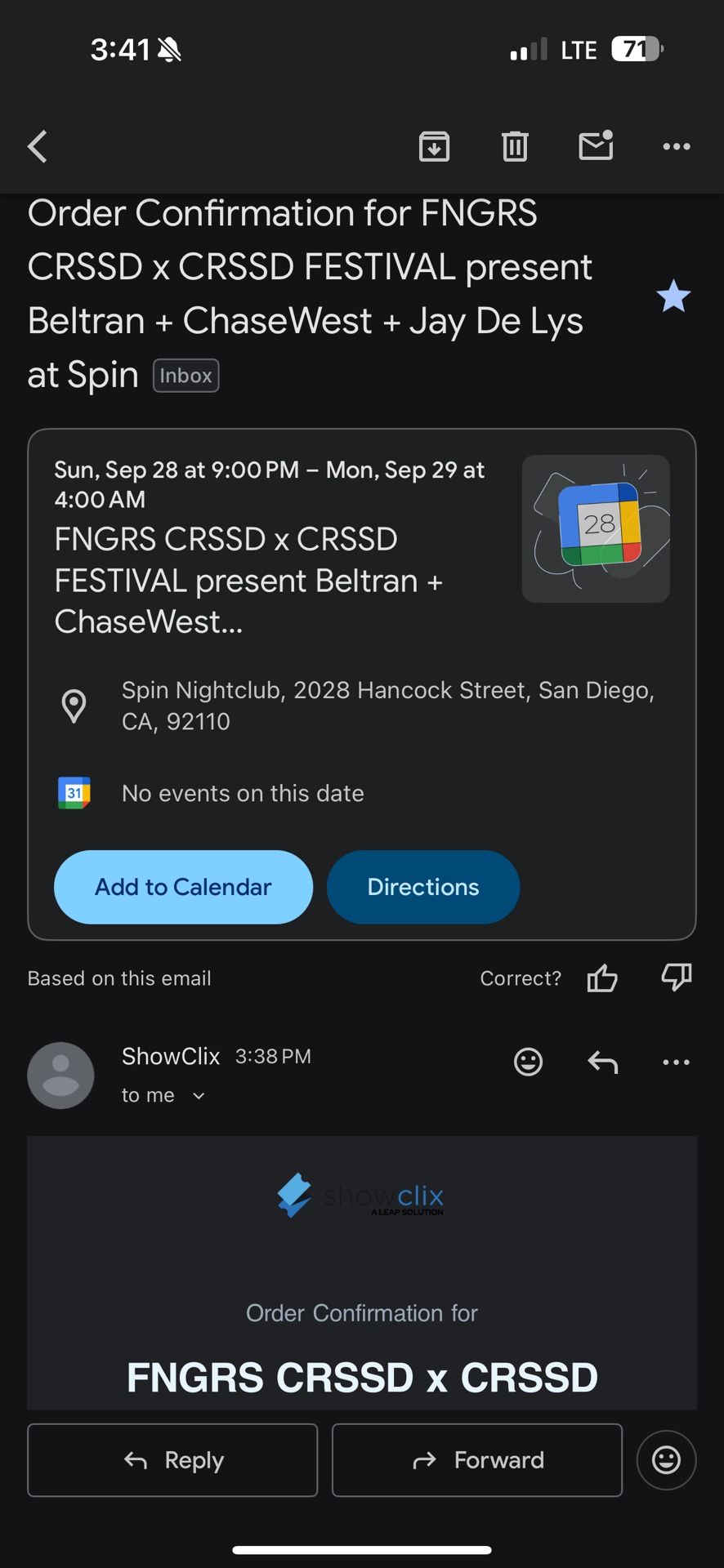724x1568 pixels.
Task: Tap the ShowClix logo in email body
Action: [360, 1196]
